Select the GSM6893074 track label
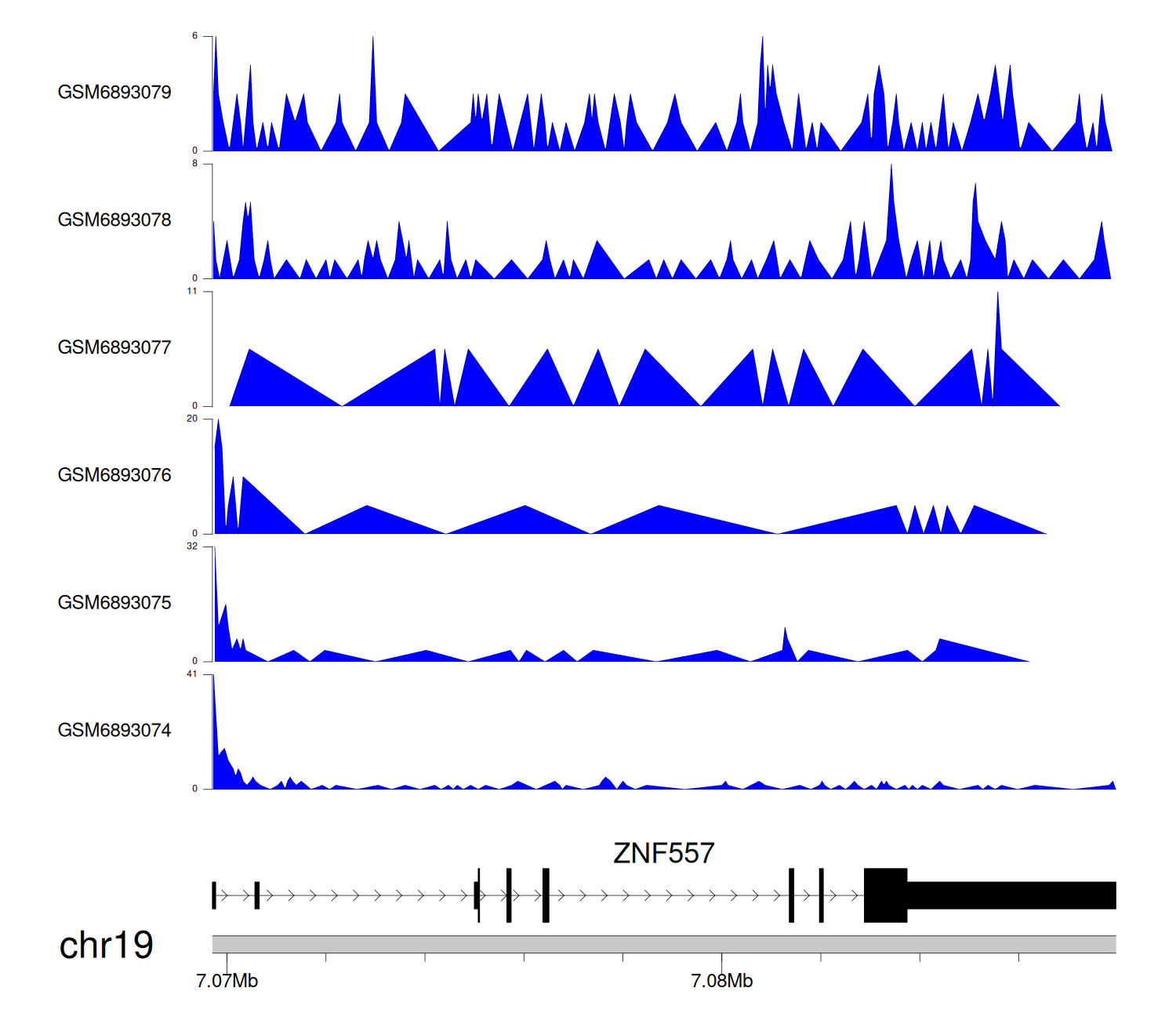1176x1035 pixels. 114,731
